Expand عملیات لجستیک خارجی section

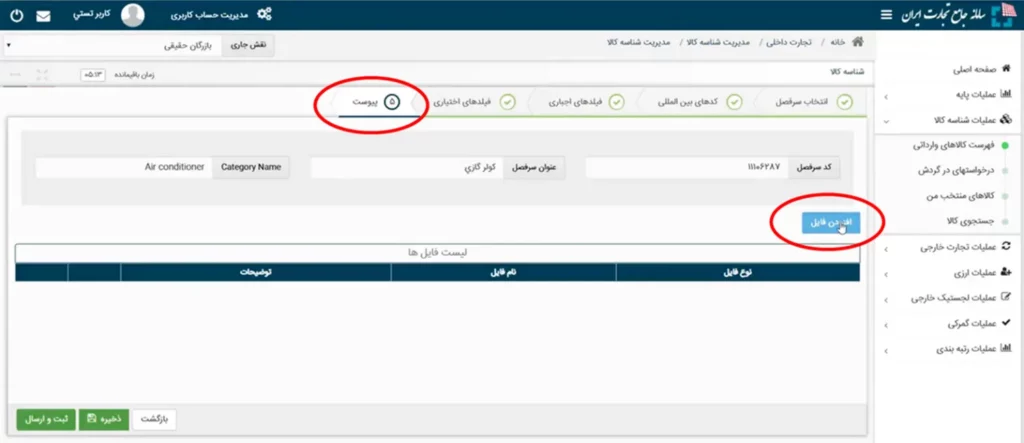[x=961, y=297]
